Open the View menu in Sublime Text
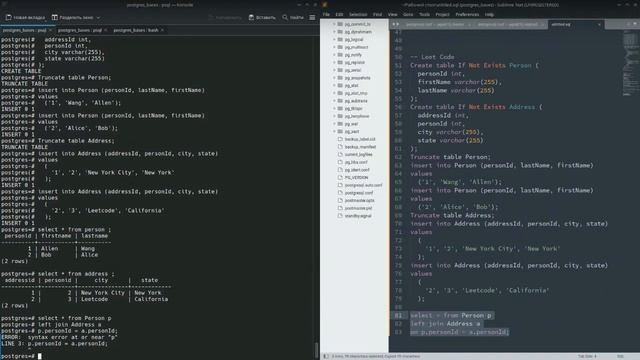640x360 pixels. (393, 14)
